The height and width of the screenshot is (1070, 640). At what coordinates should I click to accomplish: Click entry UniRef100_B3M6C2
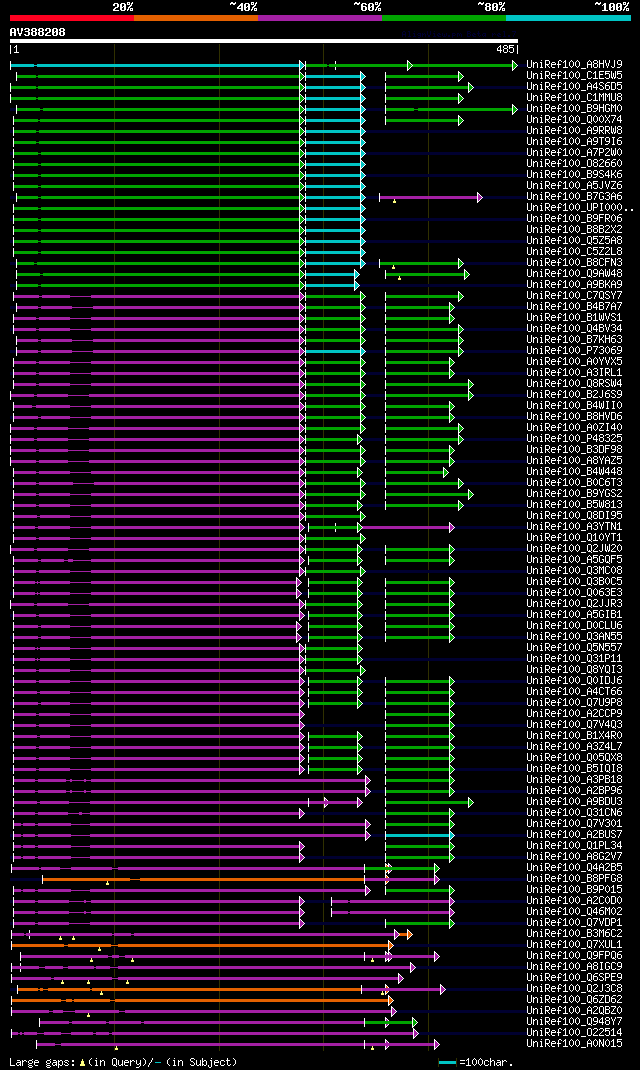tap(574, 933)
